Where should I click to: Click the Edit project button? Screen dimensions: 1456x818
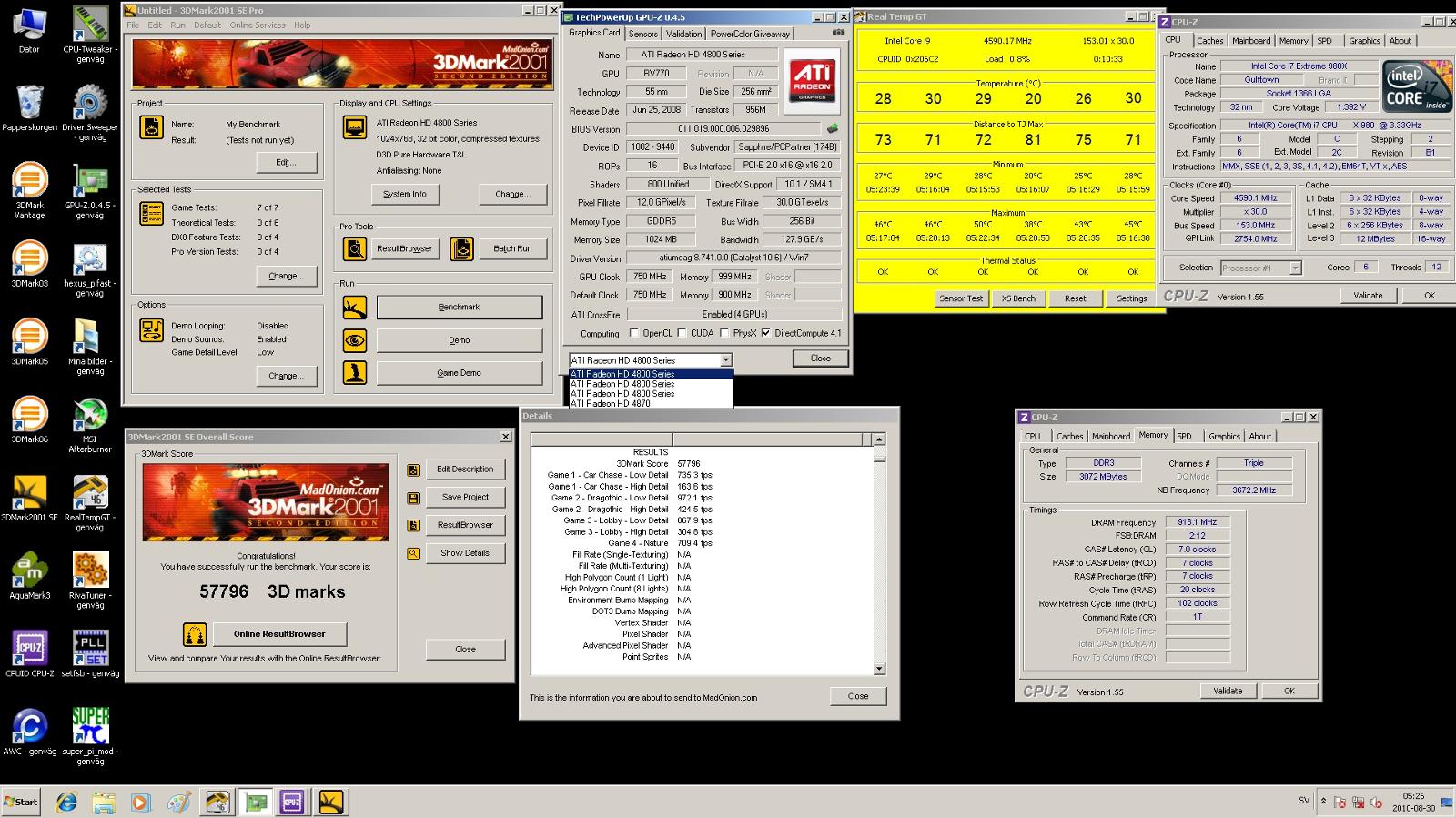click(x=286, y=162)
